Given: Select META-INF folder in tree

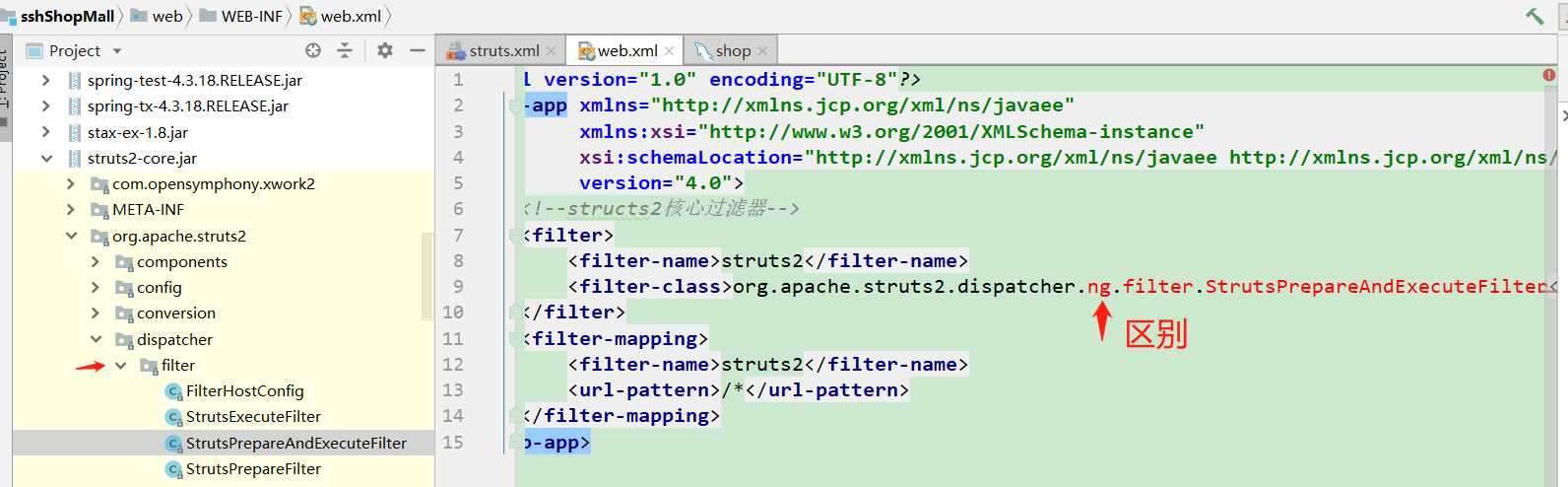Looking at the screenshot, I should coord(148,209).
